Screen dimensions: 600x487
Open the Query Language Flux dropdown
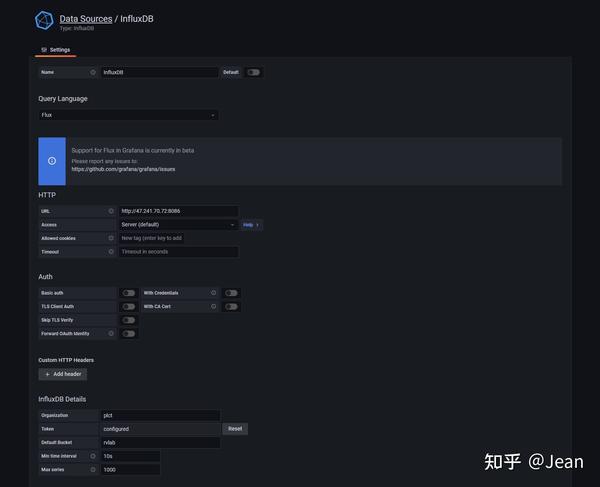point(129,115)
